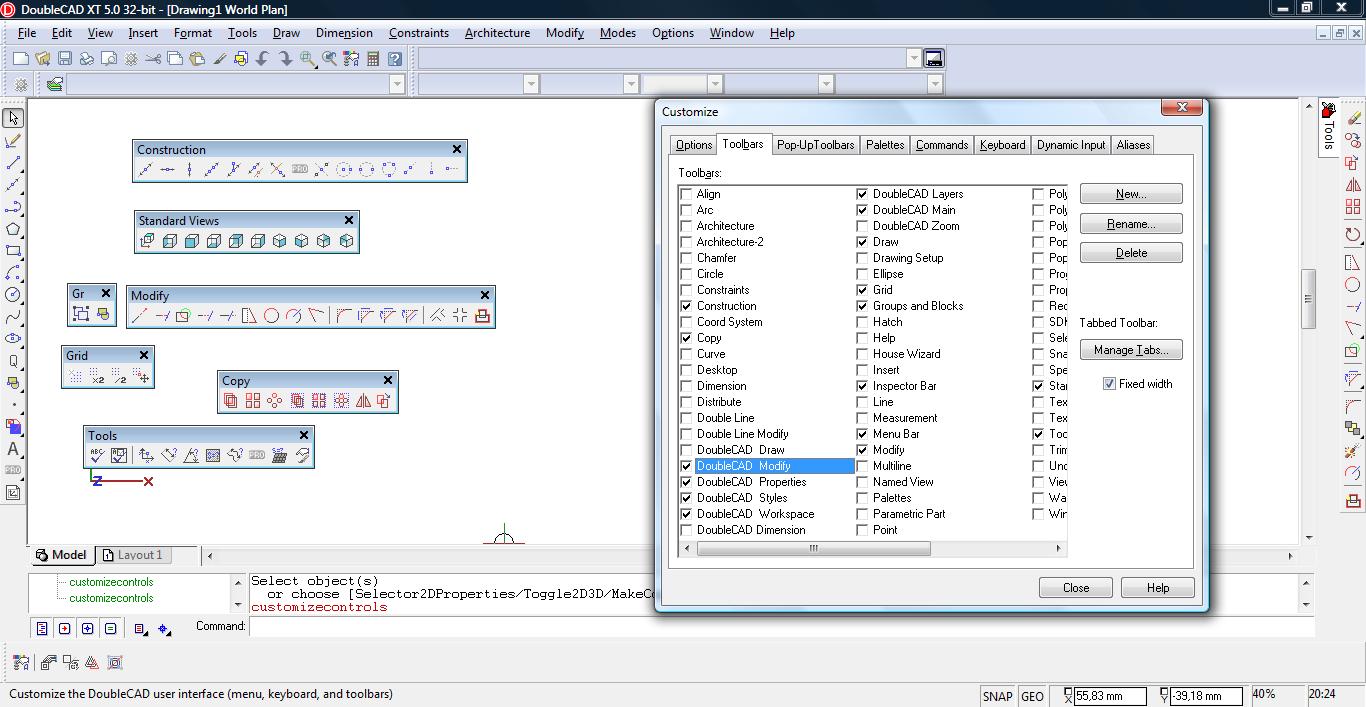1366x707 pixels.
Task: Click the New... toolbar button
Action: (x=1131, y=194)
